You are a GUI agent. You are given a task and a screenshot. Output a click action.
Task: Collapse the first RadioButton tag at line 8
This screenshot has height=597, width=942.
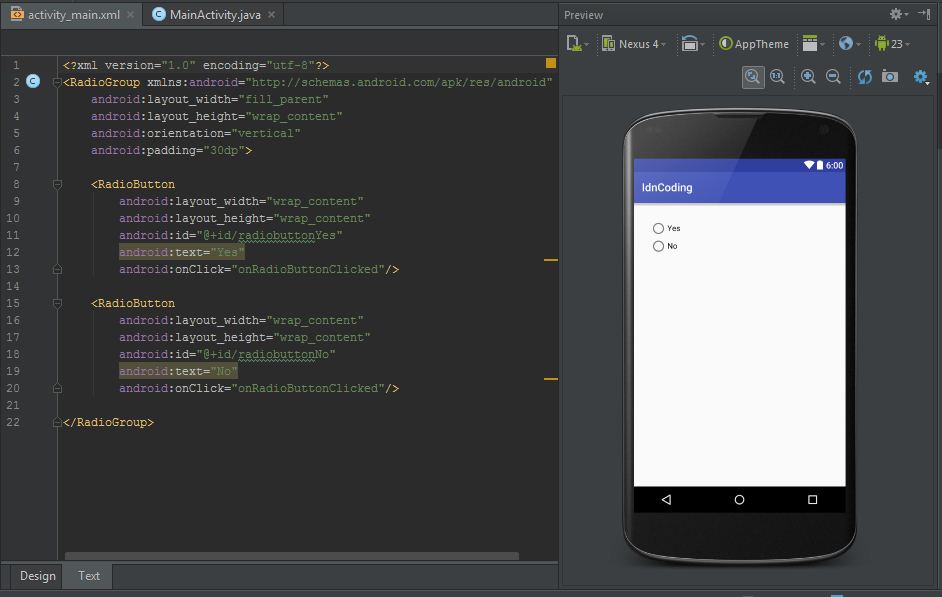tap(57, 184)
